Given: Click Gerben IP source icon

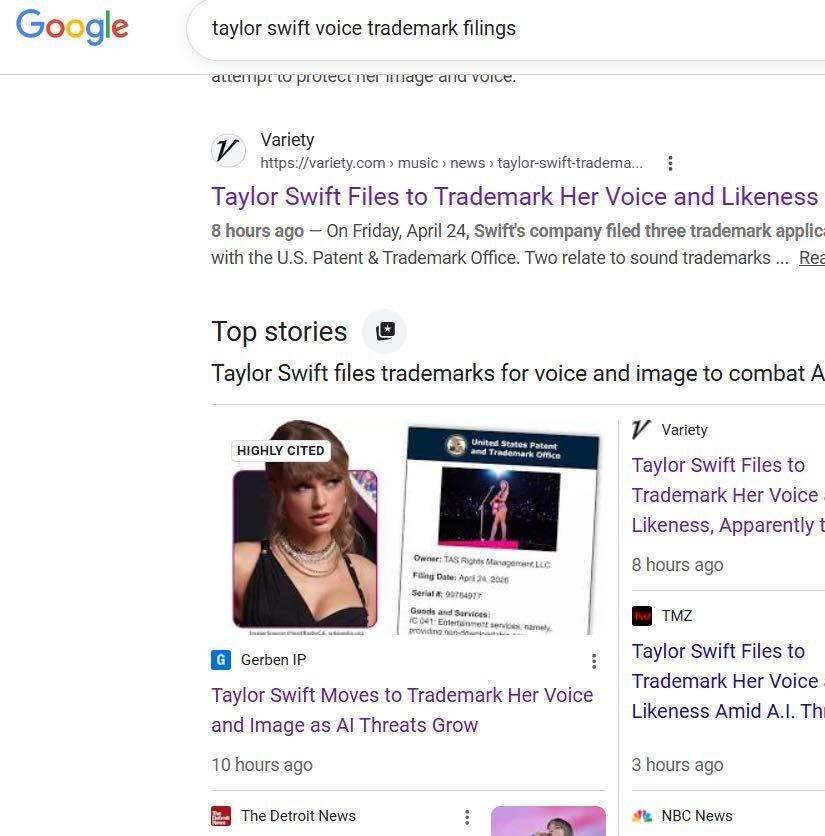Looking at the screenshot, I should point(221,660).
